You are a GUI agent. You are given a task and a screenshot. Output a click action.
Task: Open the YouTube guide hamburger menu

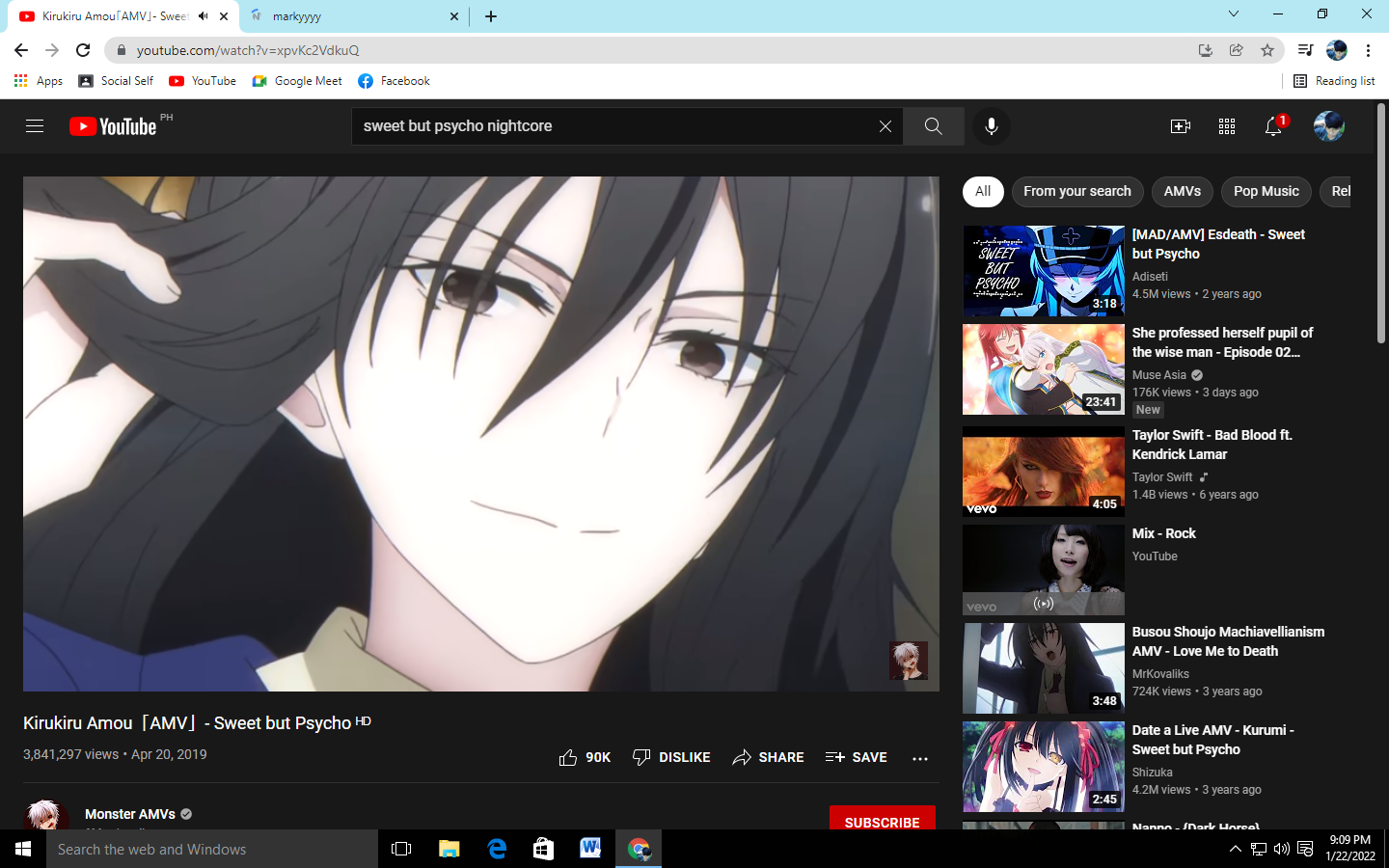35,126
